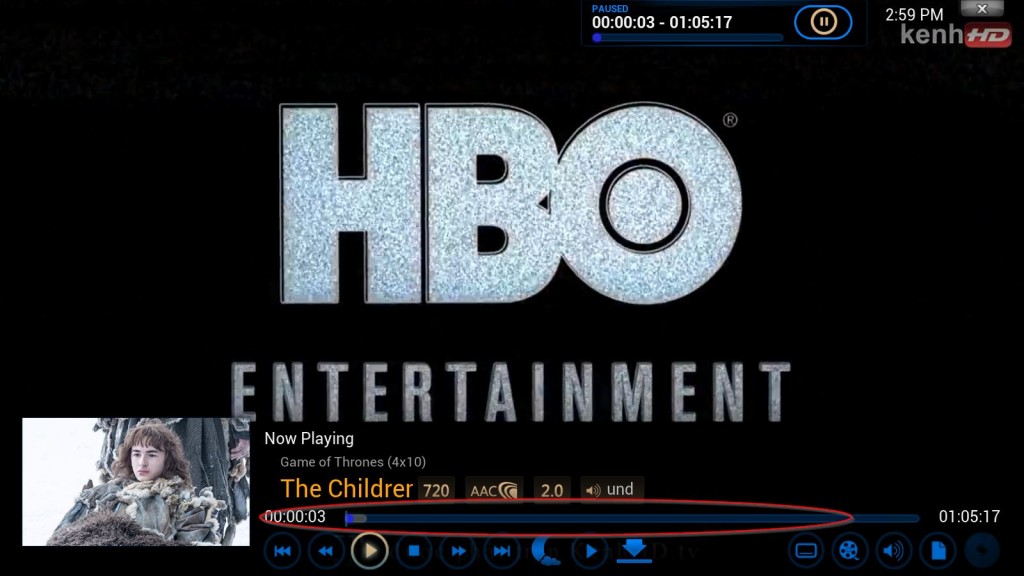Click the seek bar position handle
Image resolution: width=1024 pixels, height=576 pixels.
click(x=349, y=519)
